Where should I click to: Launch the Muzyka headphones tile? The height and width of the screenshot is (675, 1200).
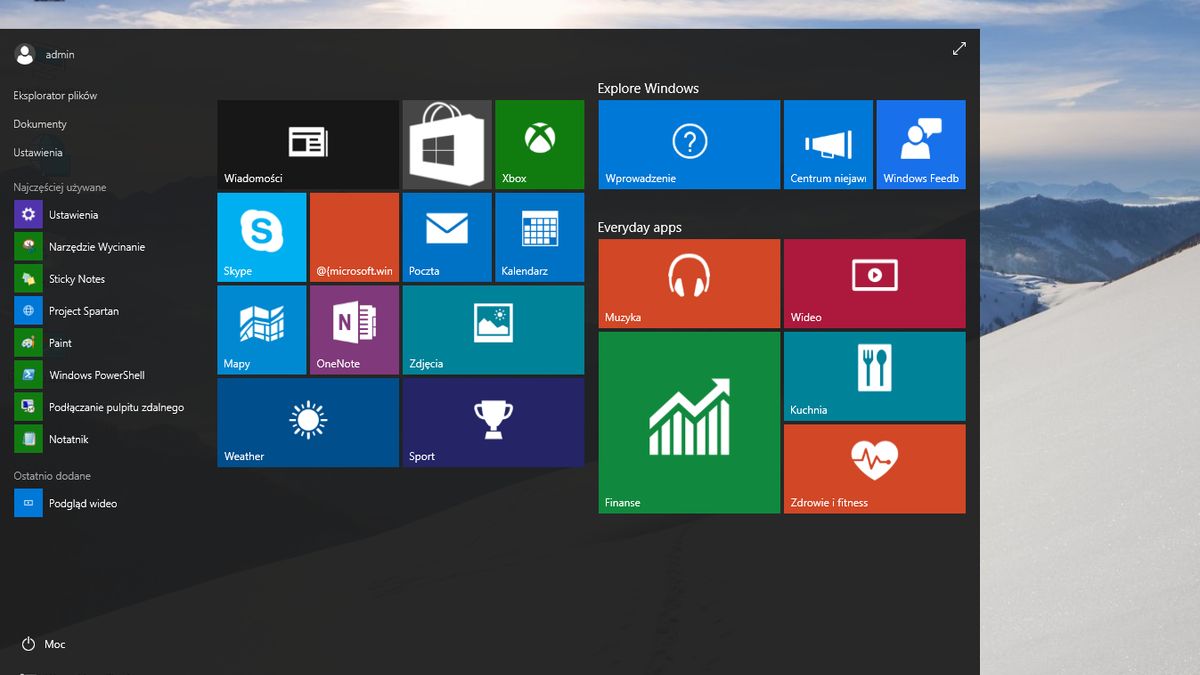pos(689,283)
